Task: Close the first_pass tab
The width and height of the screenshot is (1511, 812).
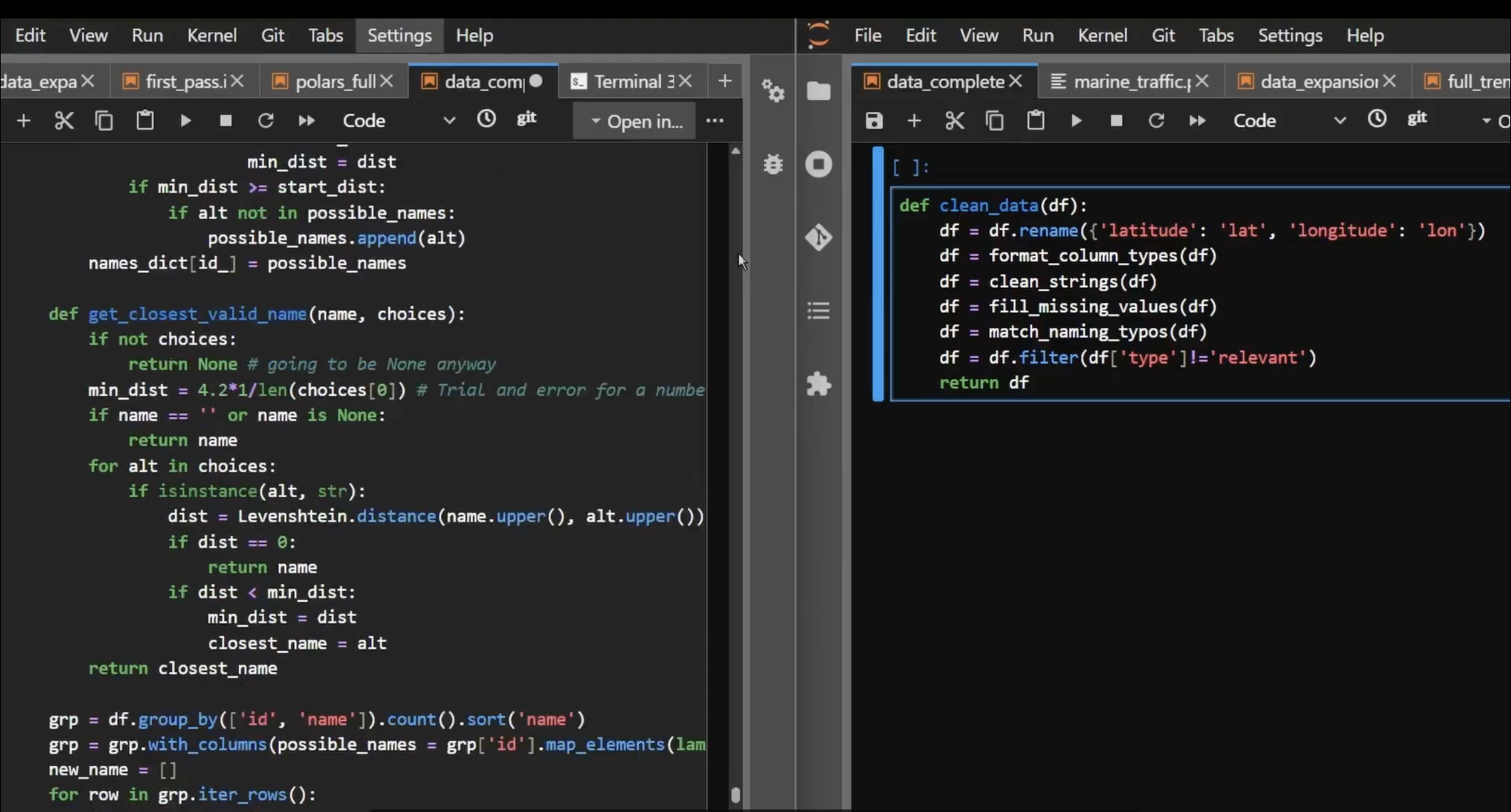Action: pos(238,81)
